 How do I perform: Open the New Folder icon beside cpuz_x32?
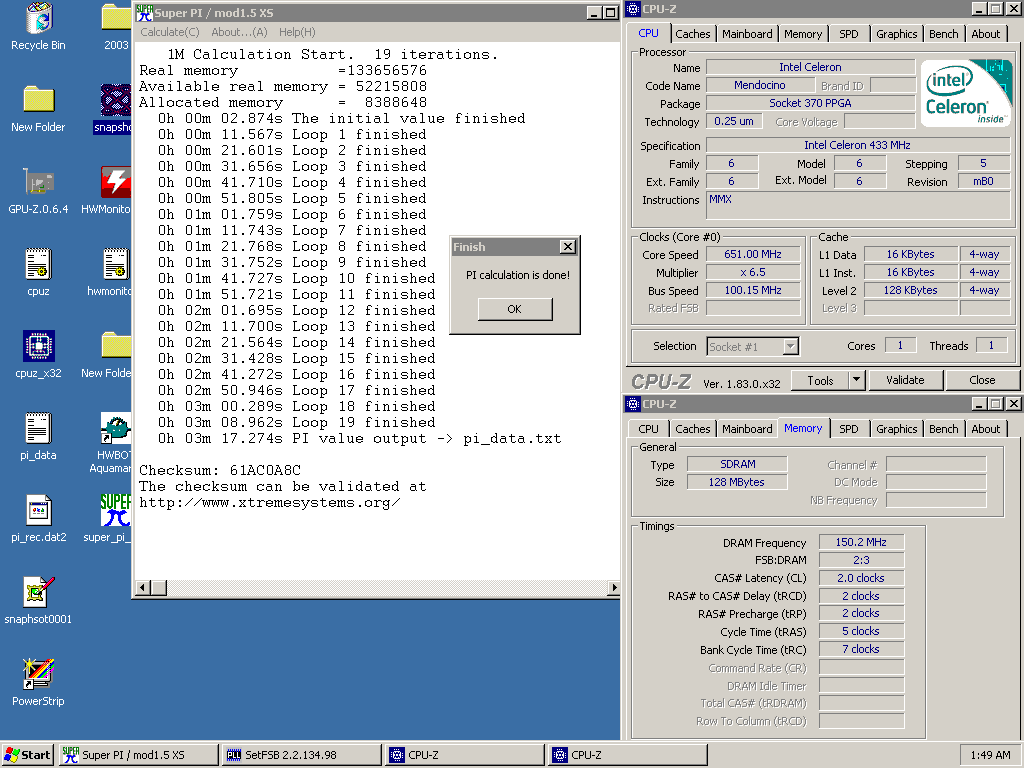(x=116, y=346)
